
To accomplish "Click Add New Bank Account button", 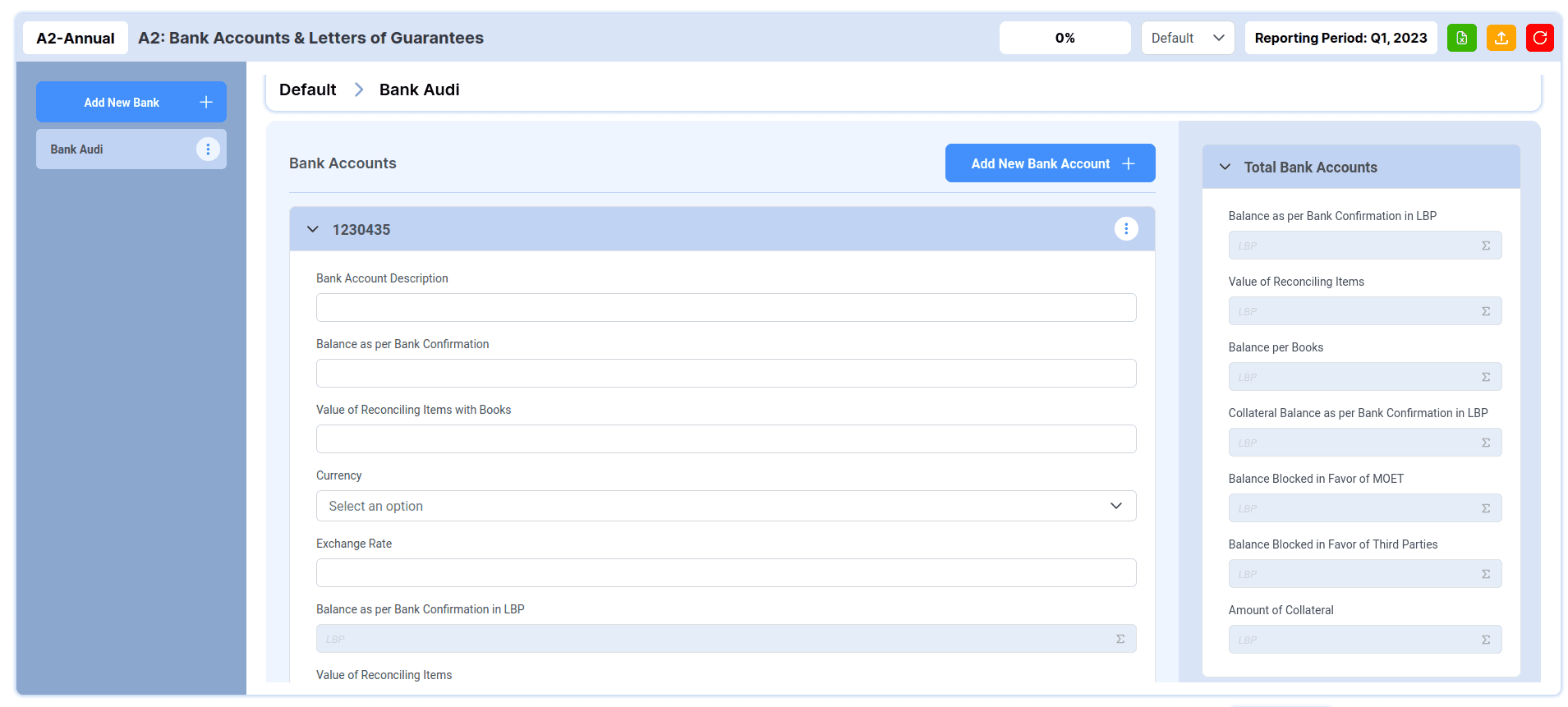I will [x=1050, y=163].
